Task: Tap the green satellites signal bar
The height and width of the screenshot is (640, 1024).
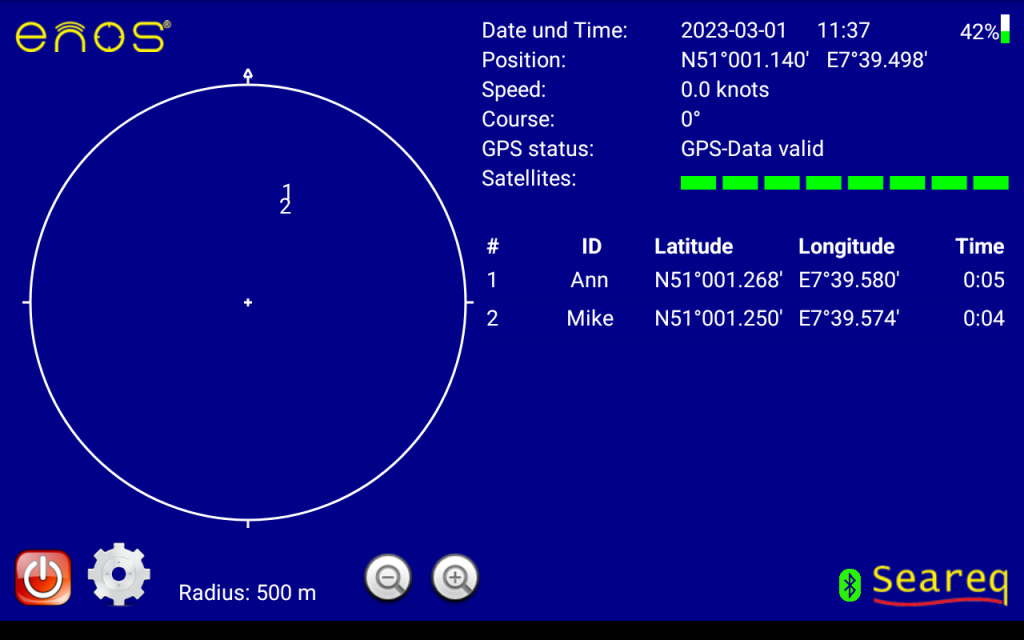Action: point(844,183)
